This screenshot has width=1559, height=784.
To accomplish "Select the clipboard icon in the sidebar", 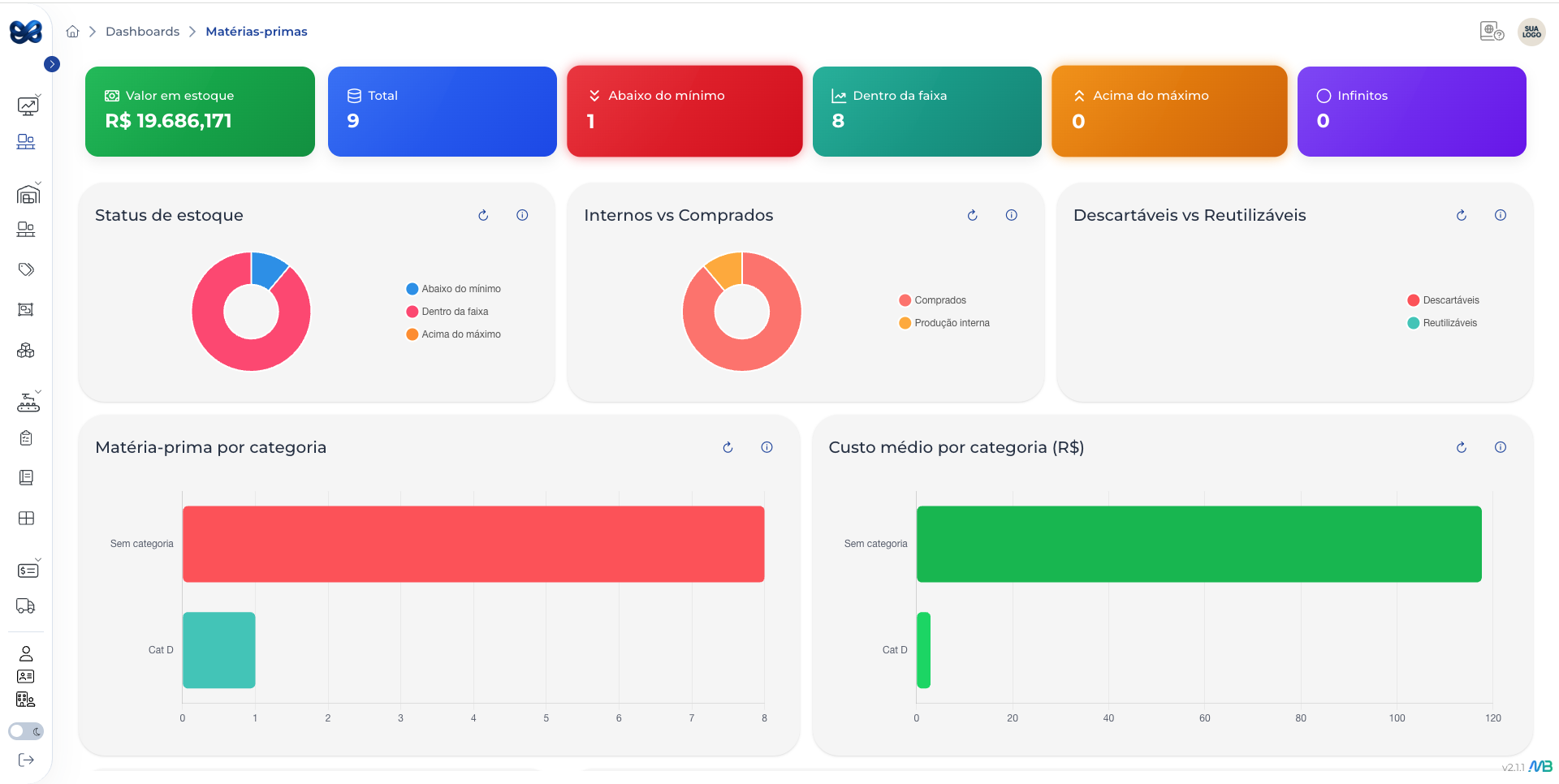I will pyautogui.click(x=25, y=437).
